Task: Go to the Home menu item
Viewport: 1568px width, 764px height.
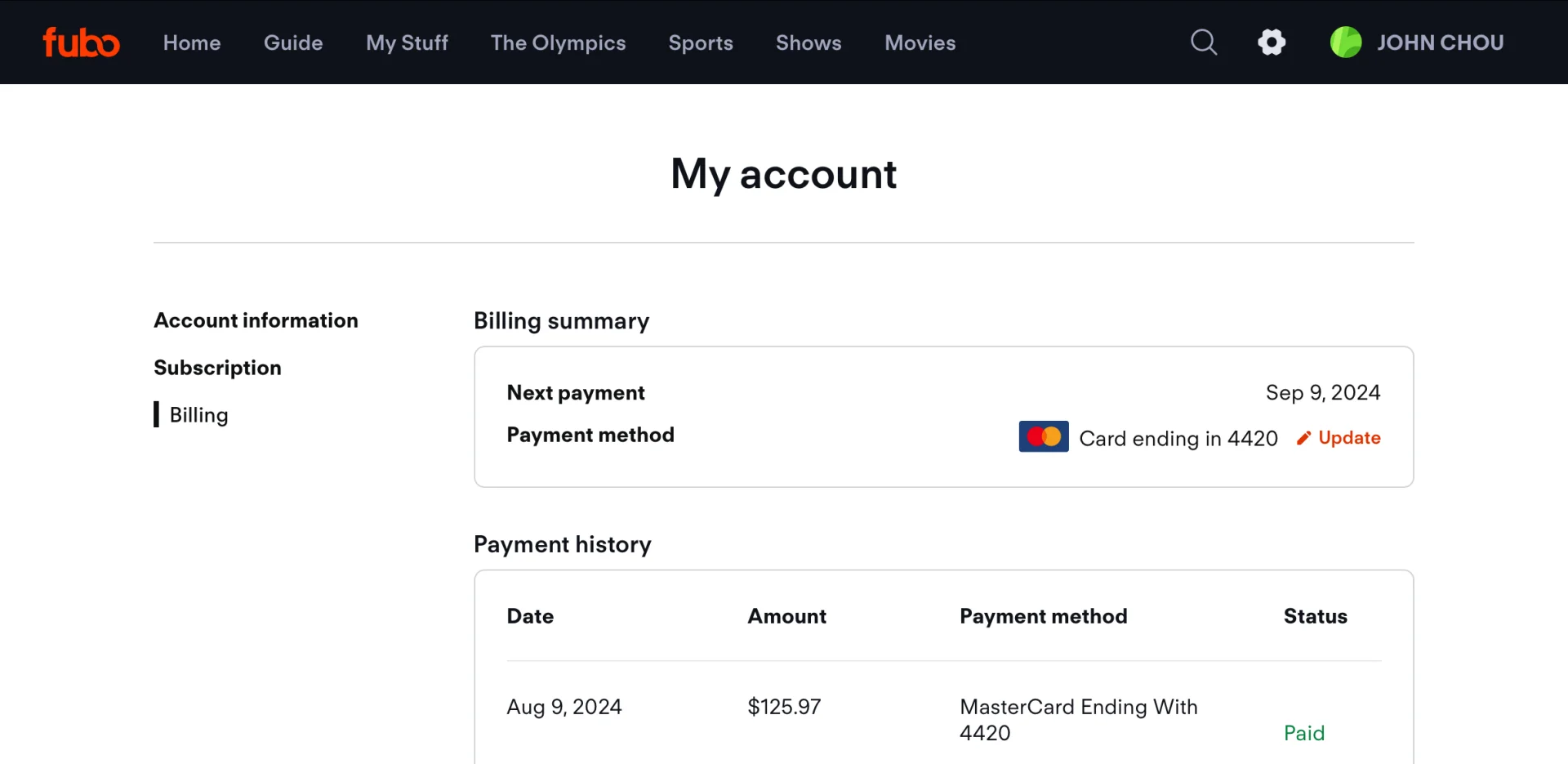Action: pyautogui.click(x=192, y=42)
